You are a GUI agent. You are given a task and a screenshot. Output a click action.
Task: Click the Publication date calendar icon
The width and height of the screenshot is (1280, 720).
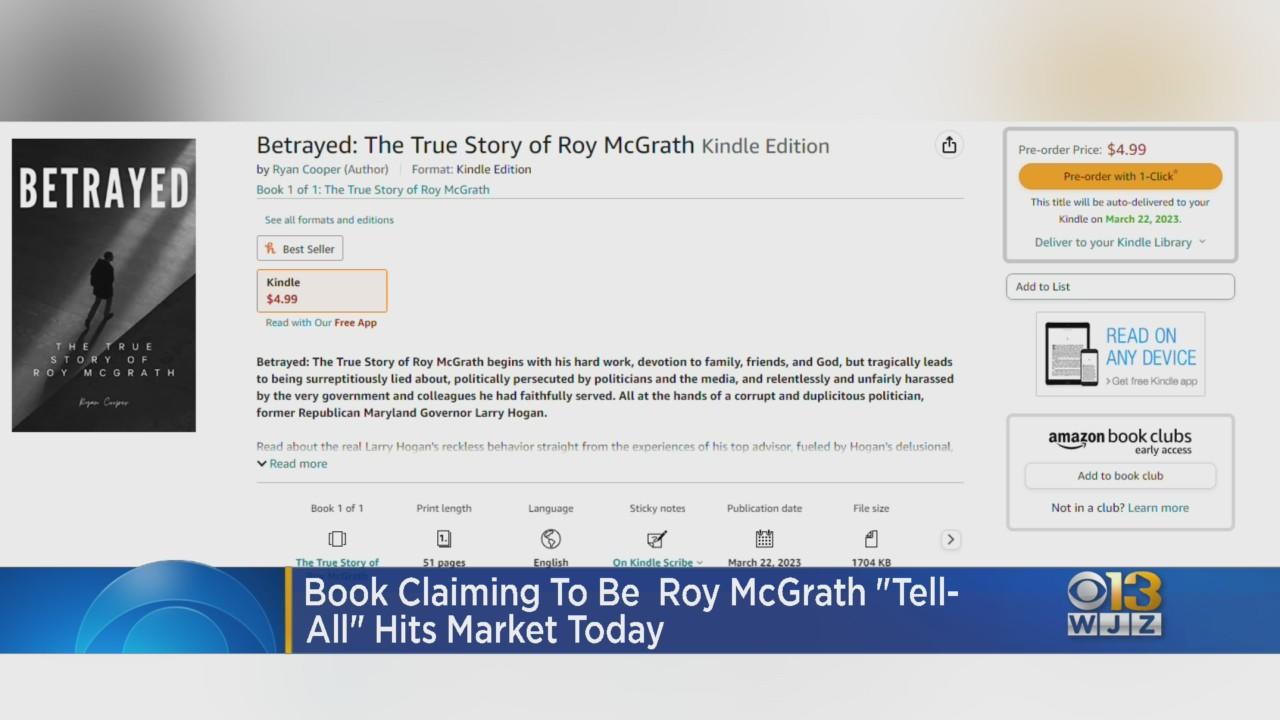(x=764, y=538)
